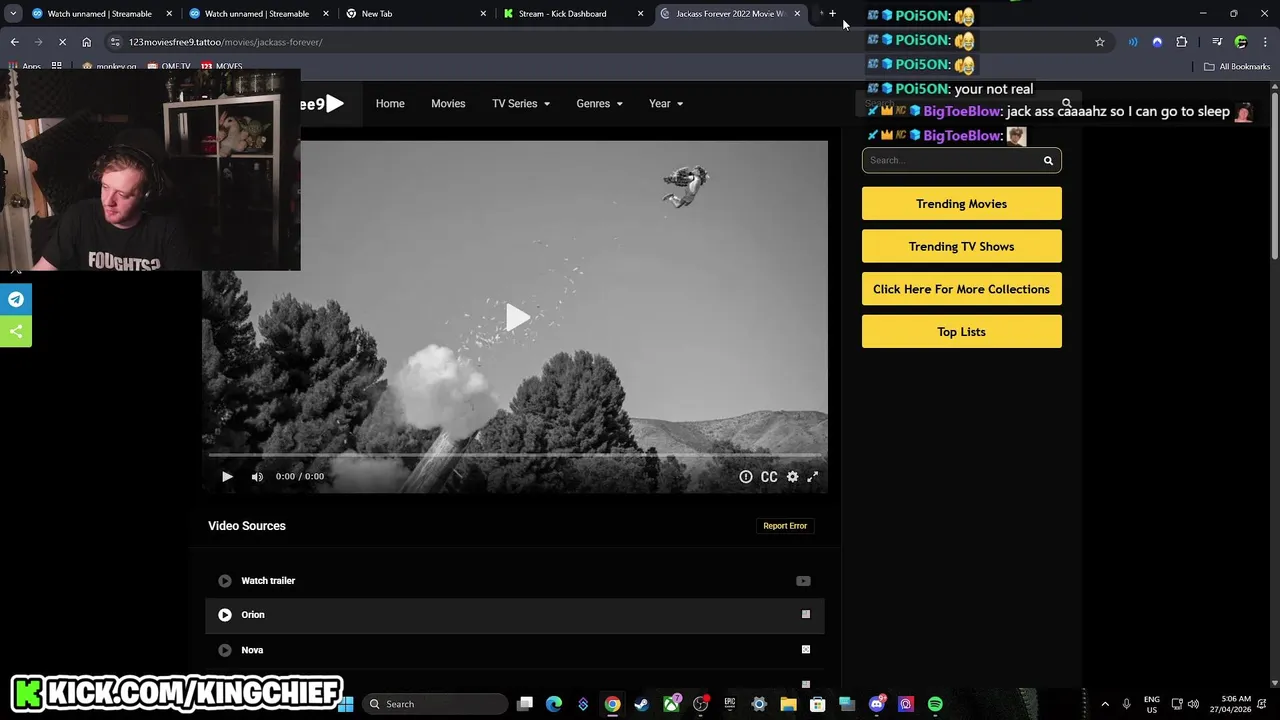Open the video player settings gear

(x=792, y=477)
